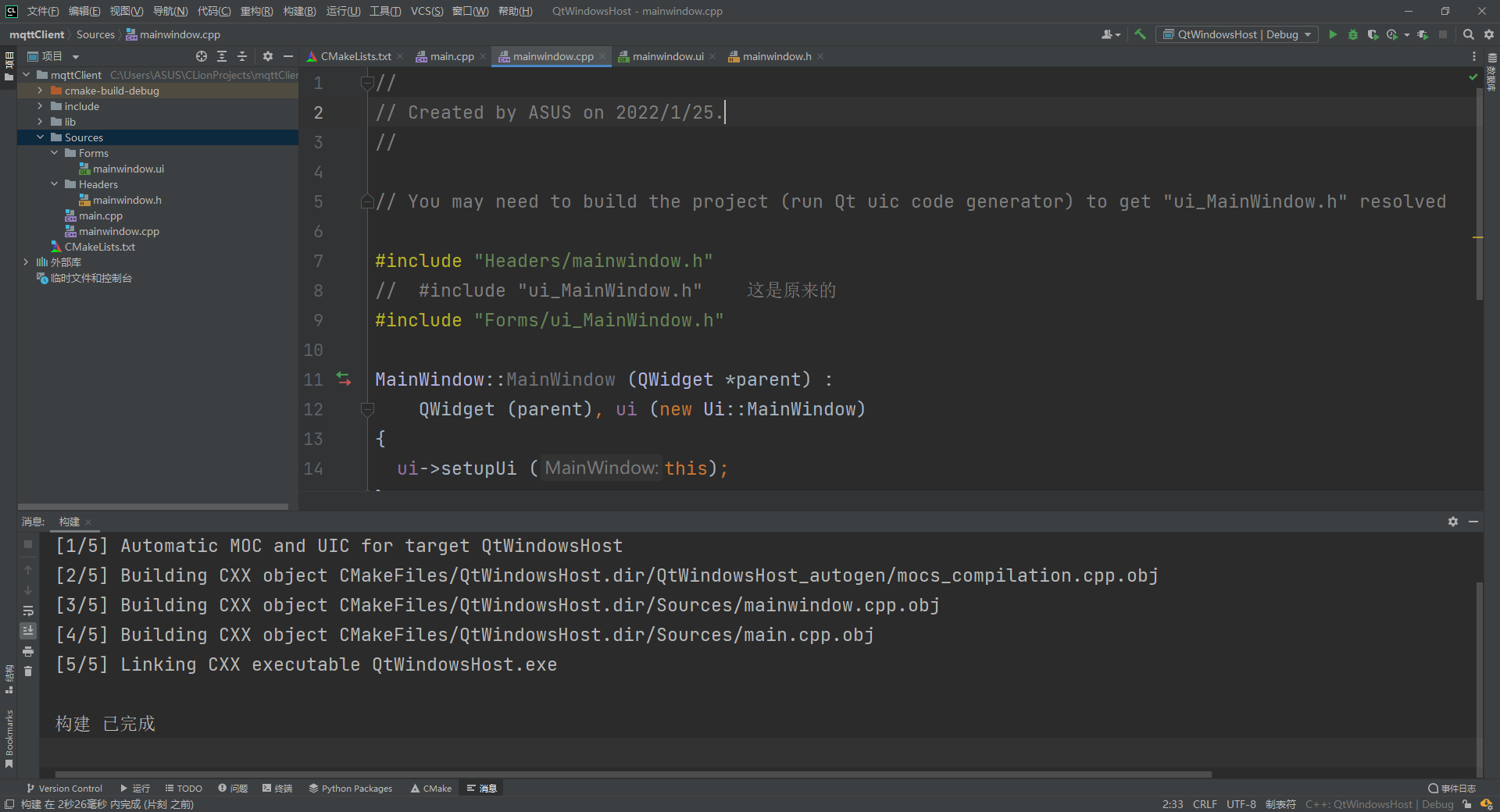Click the Version Control tool window button
Screen dimensions: 1500x812
64,789
